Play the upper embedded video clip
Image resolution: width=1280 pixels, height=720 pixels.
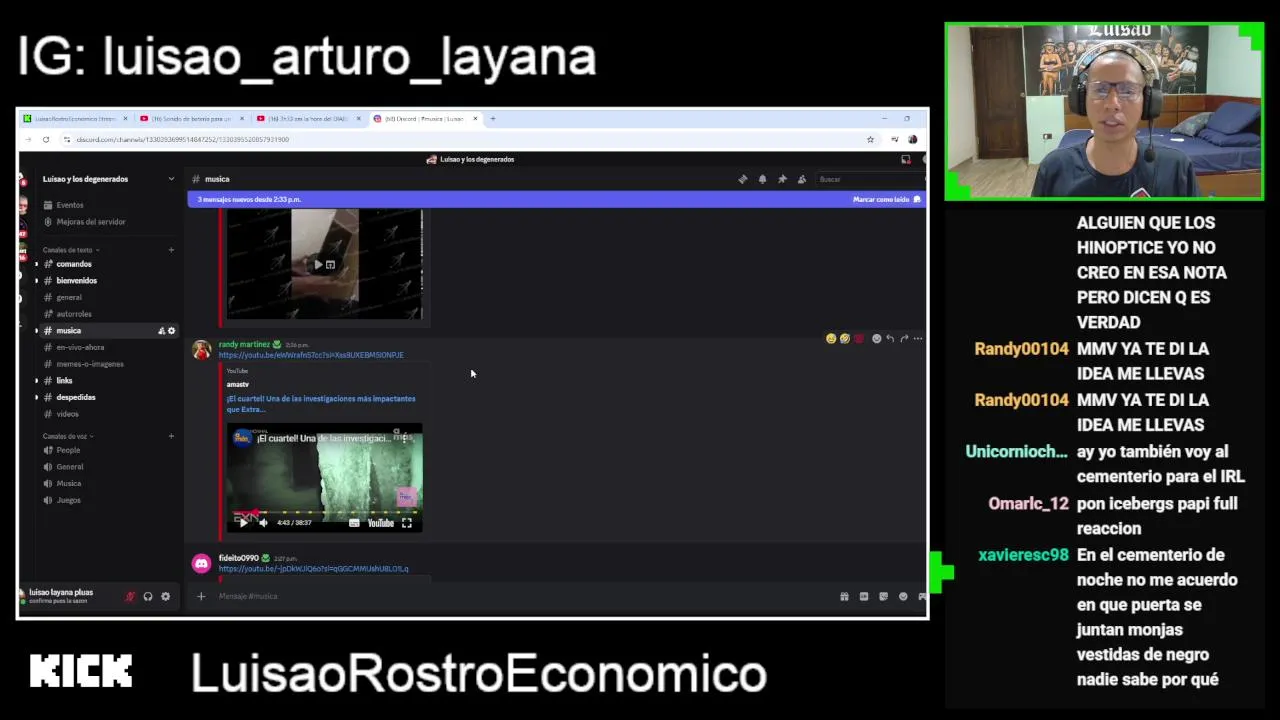coord(318,265)
